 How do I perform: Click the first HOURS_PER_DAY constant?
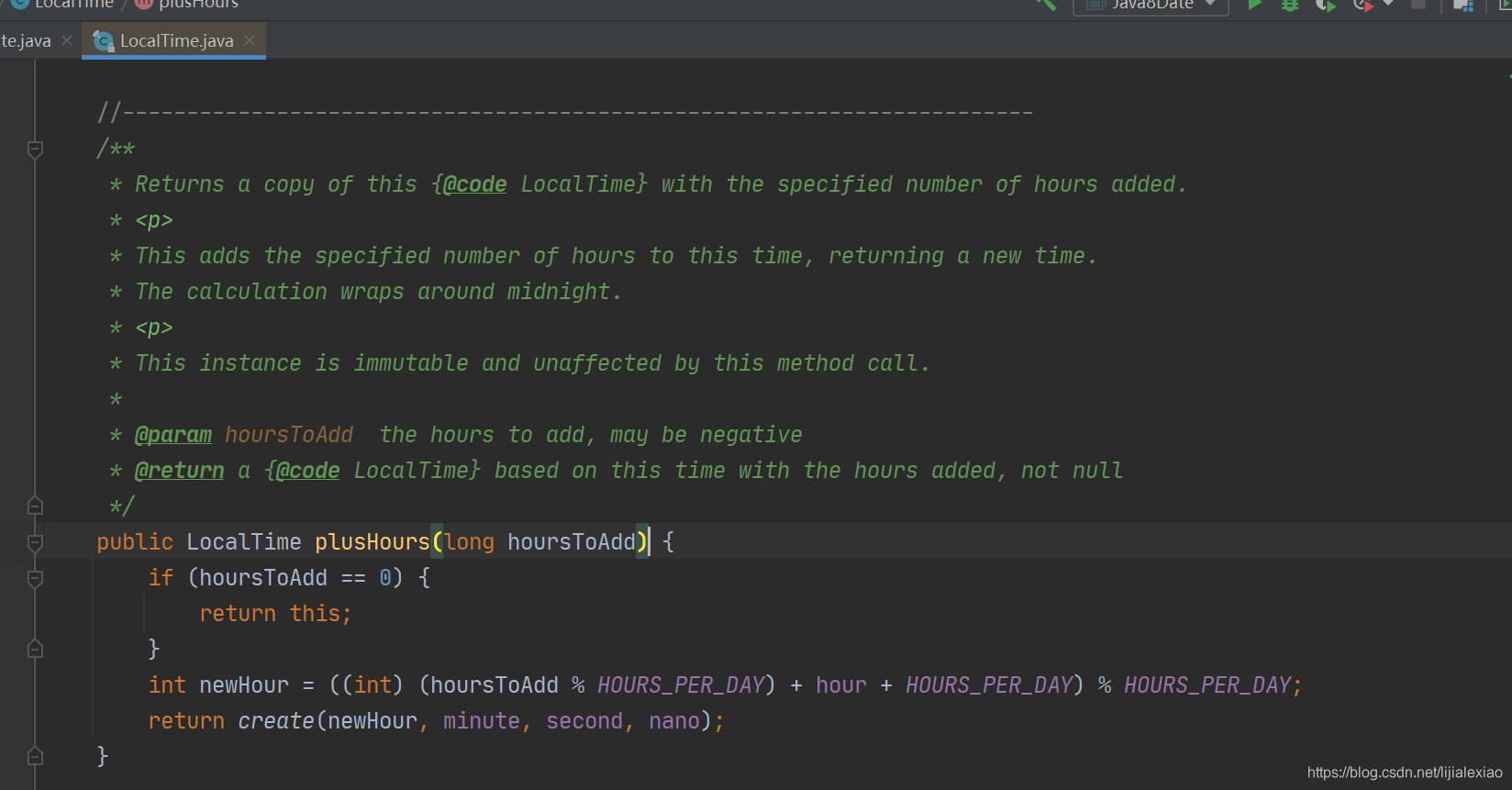coord(681,685)
